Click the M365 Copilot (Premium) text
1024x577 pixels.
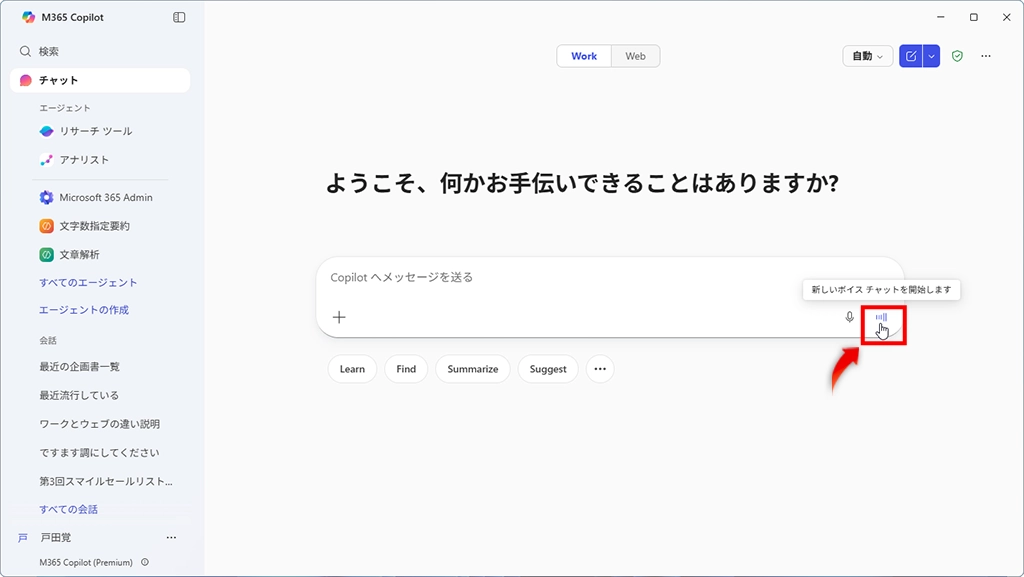[x=86, y=562]
